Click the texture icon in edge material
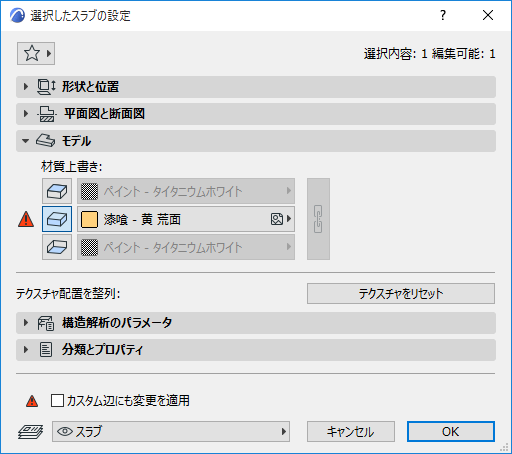Viewport: 512px width, 454px height. point(277,219)
